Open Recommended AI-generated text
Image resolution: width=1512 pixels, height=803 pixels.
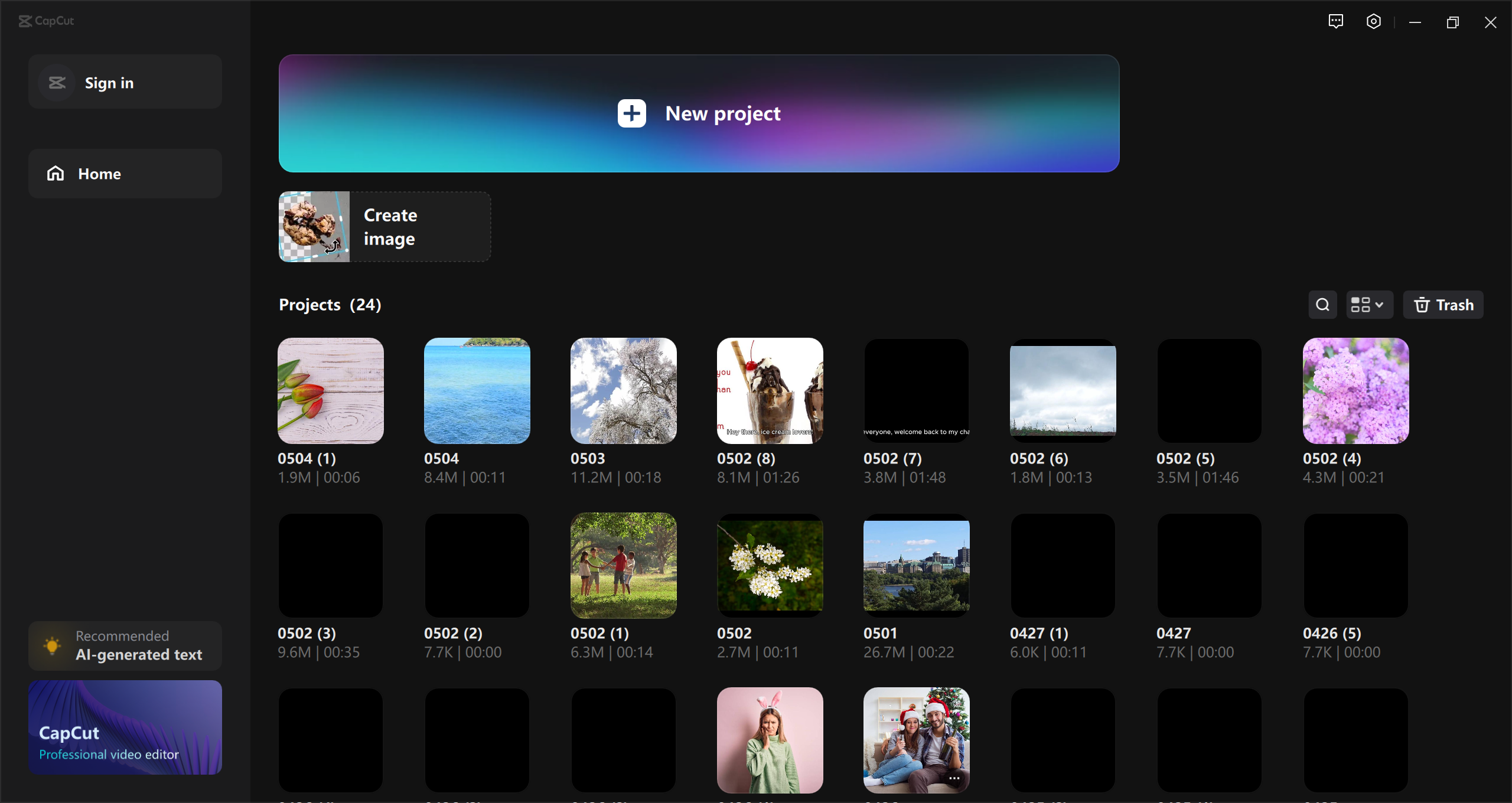pyautogui.click(x=125, y=645)
